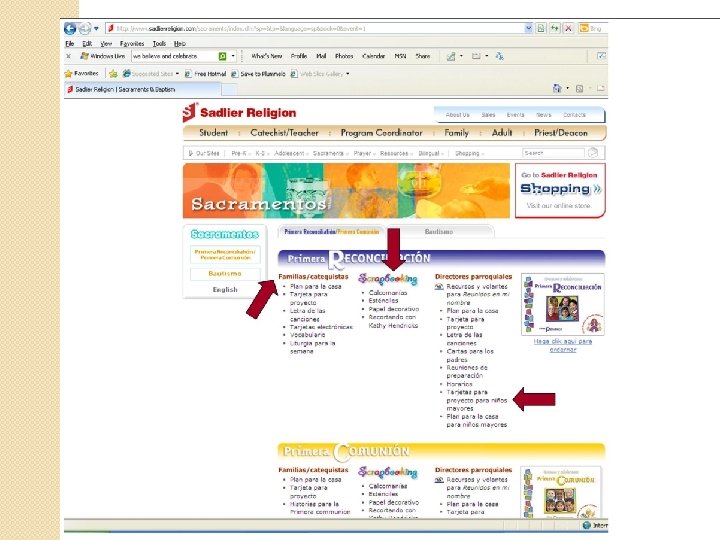Click the Vocabulario link under Reconciliación
The width and height of the screenshot is (720, 540).
(x=307, y=335)
